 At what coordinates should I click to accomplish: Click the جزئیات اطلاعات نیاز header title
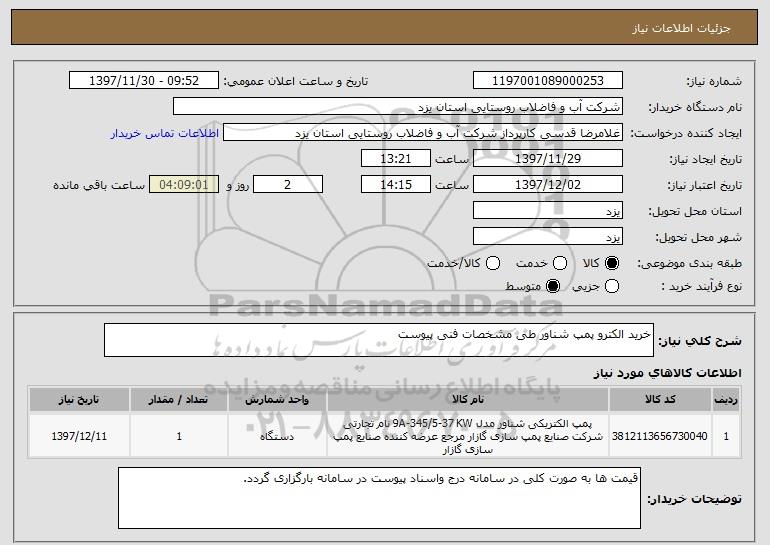(681, 28)
